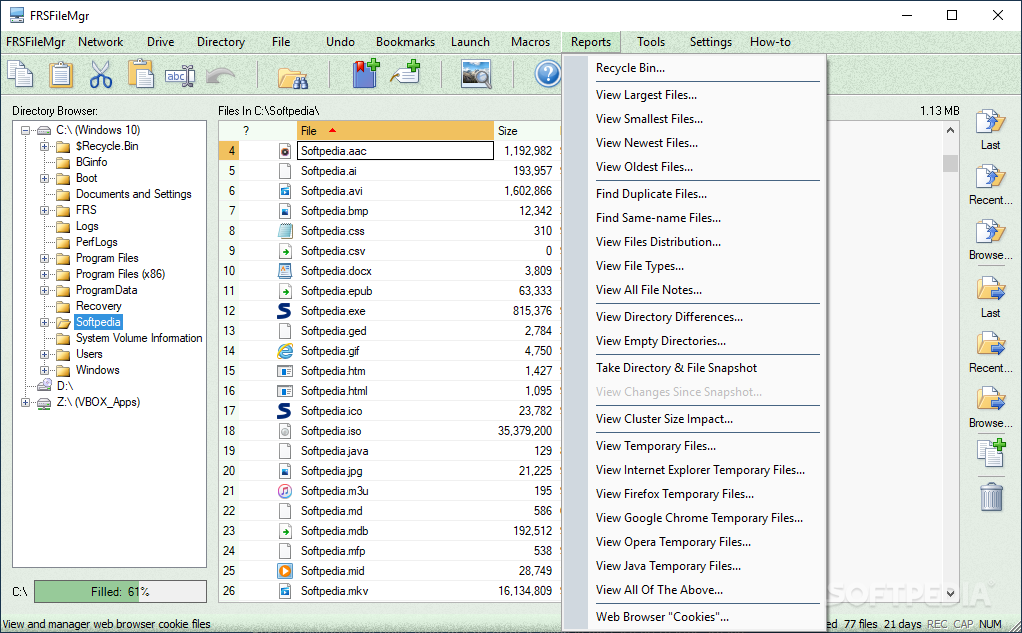Open the Macros menu

click(x=530, y=42)
